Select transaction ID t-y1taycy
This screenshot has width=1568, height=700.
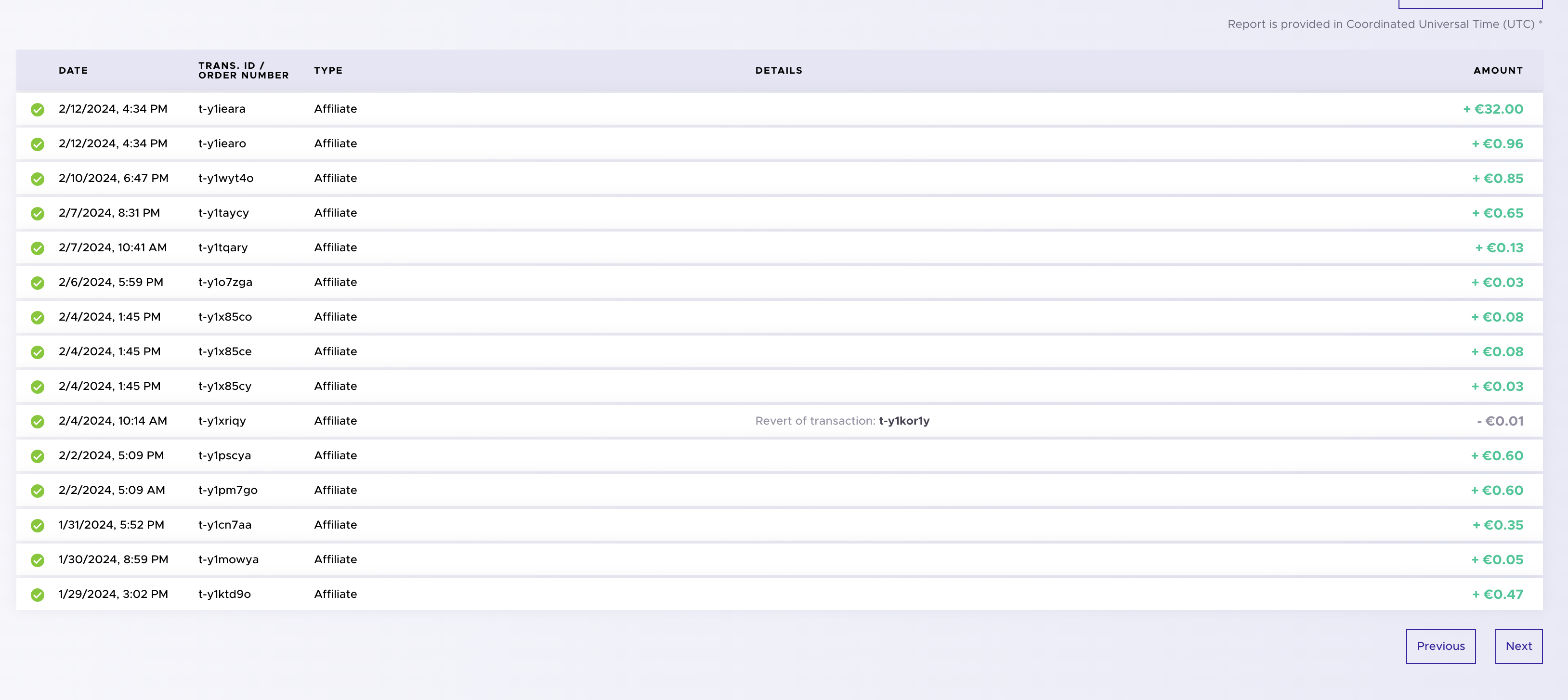coord(223,213)
